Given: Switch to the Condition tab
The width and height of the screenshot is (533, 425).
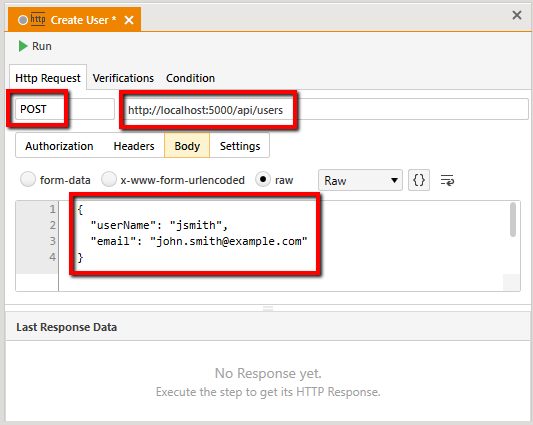Looking at the screenshot, I should tap(190, 78).
